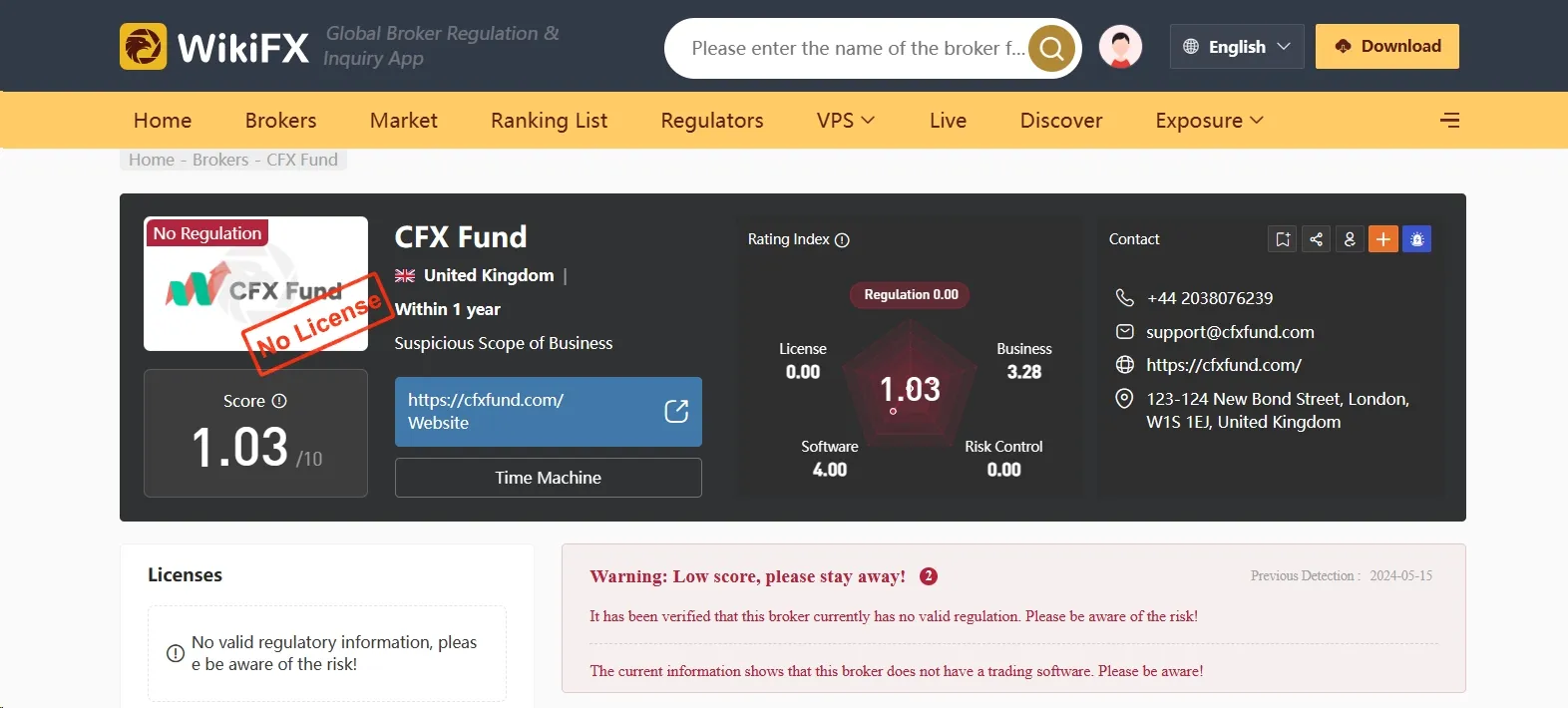
Task: Click the License 0.00 rating
Action: coord(803,361)
